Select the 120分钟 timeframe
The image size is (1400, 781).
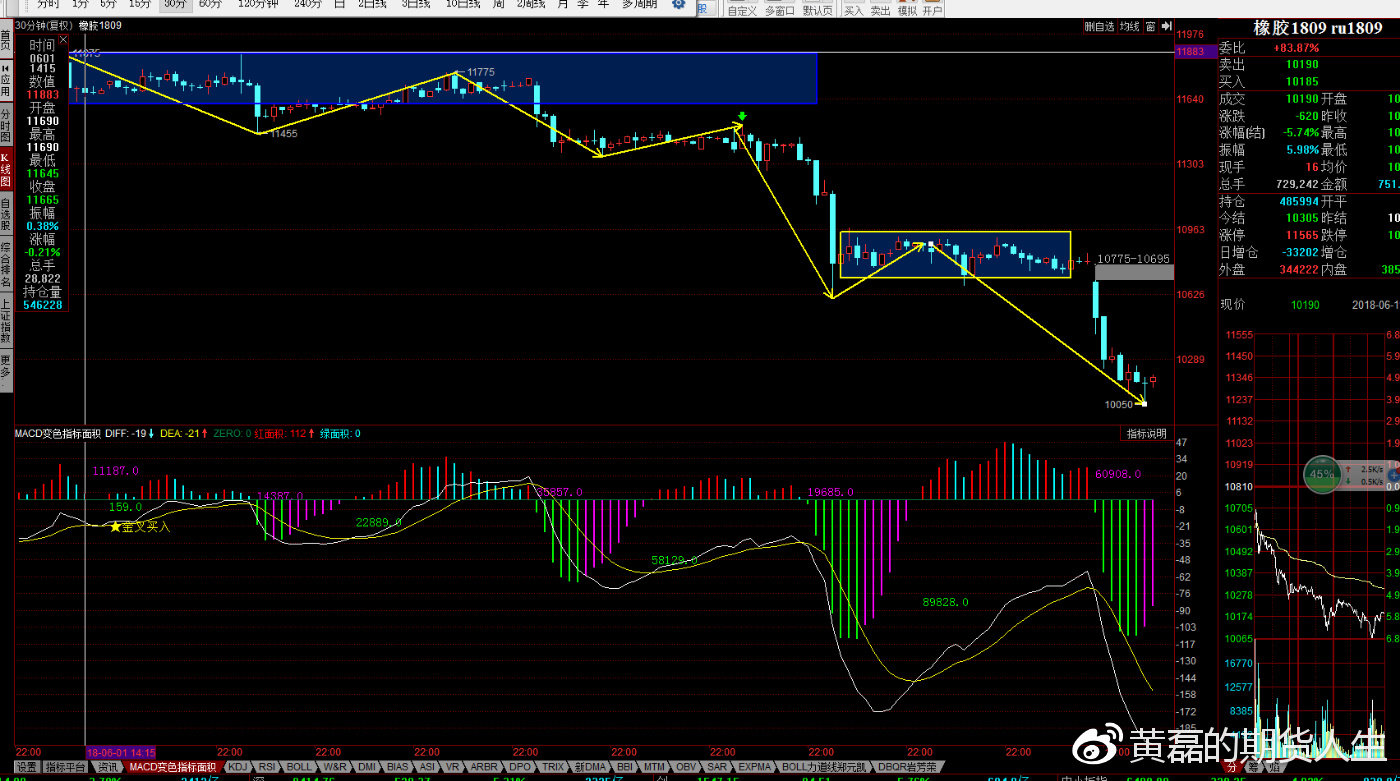(x=258, y=4)
